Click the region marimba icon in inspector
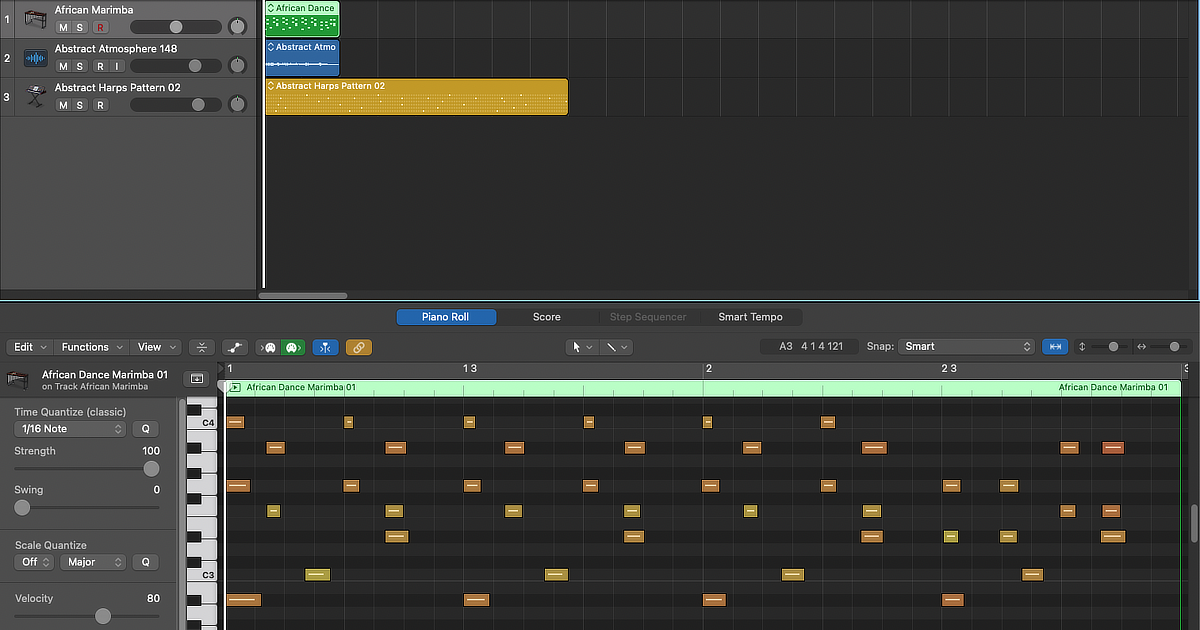This screenshot has height=630, width=1200. coord(17,379)
